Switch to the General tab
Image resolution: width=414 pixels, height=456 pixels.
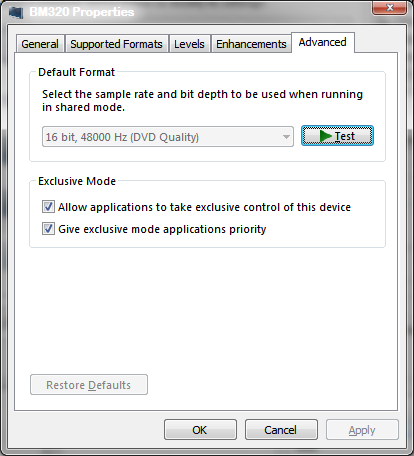40,44
